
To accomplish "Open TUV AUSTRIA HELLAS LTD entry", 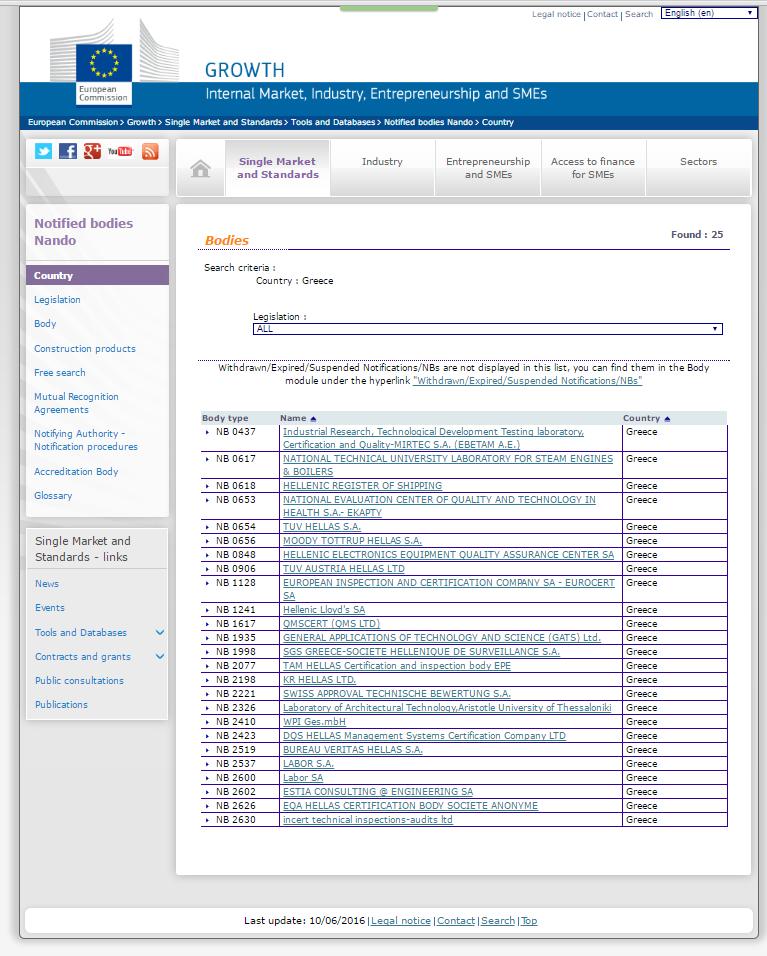I will pyautogui.click(x=344, y=569).
